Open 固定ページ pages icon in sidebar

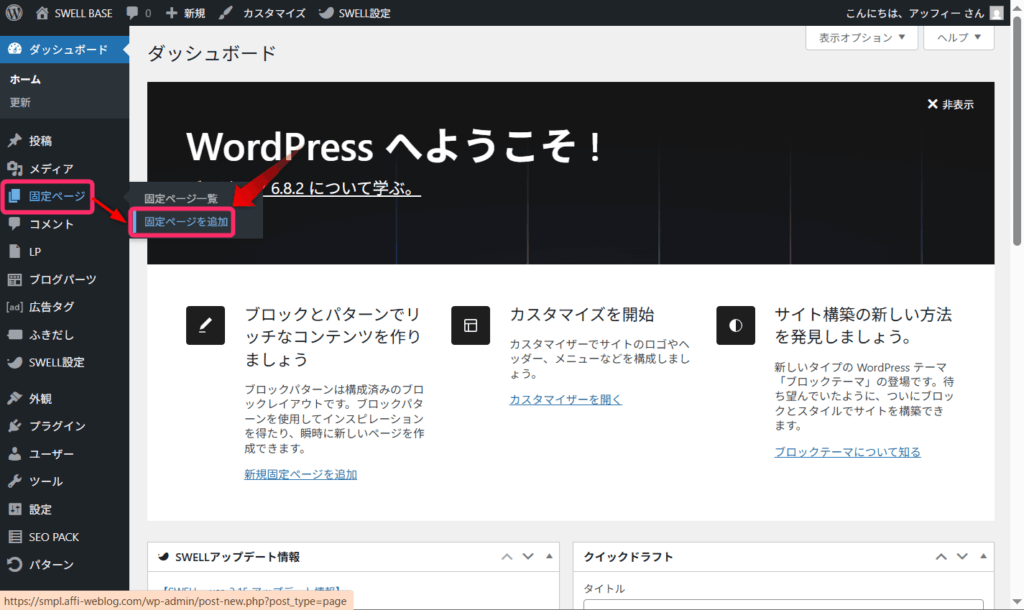(14, 196)
